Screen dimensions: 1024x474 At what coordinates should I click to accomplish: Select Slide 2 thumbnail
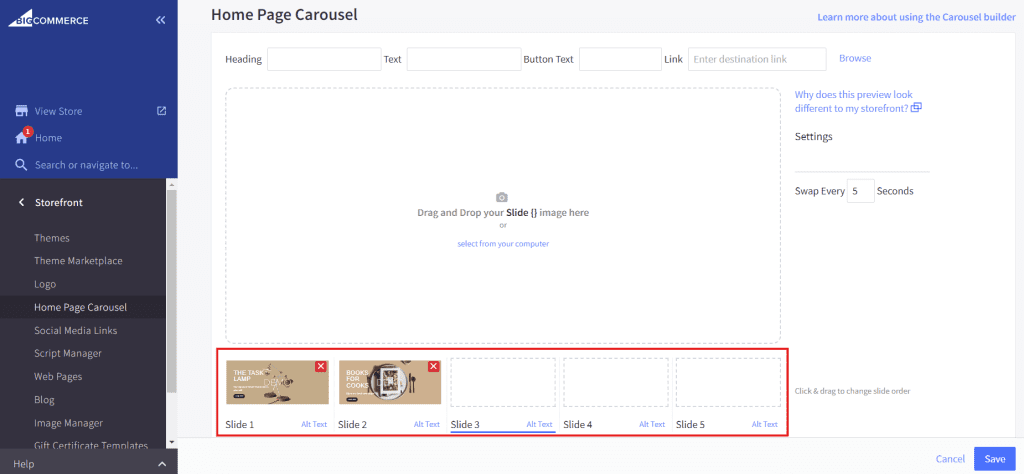[x=389, y=382]
